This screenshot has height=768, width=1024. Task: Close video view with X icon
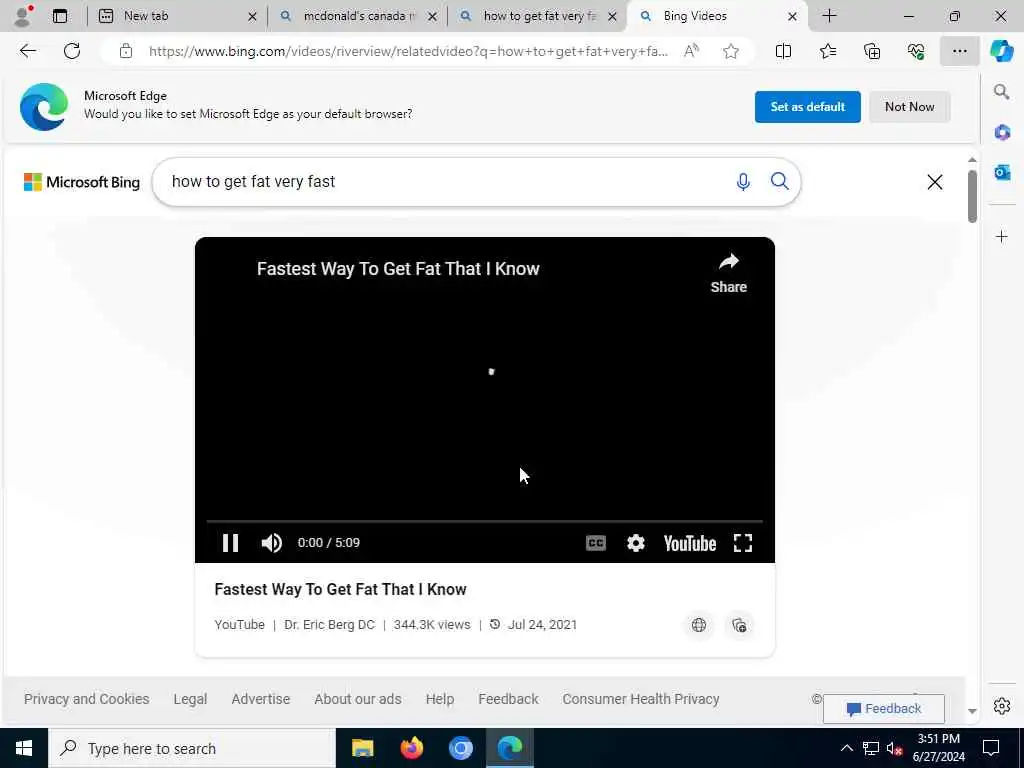coord(935,182)
